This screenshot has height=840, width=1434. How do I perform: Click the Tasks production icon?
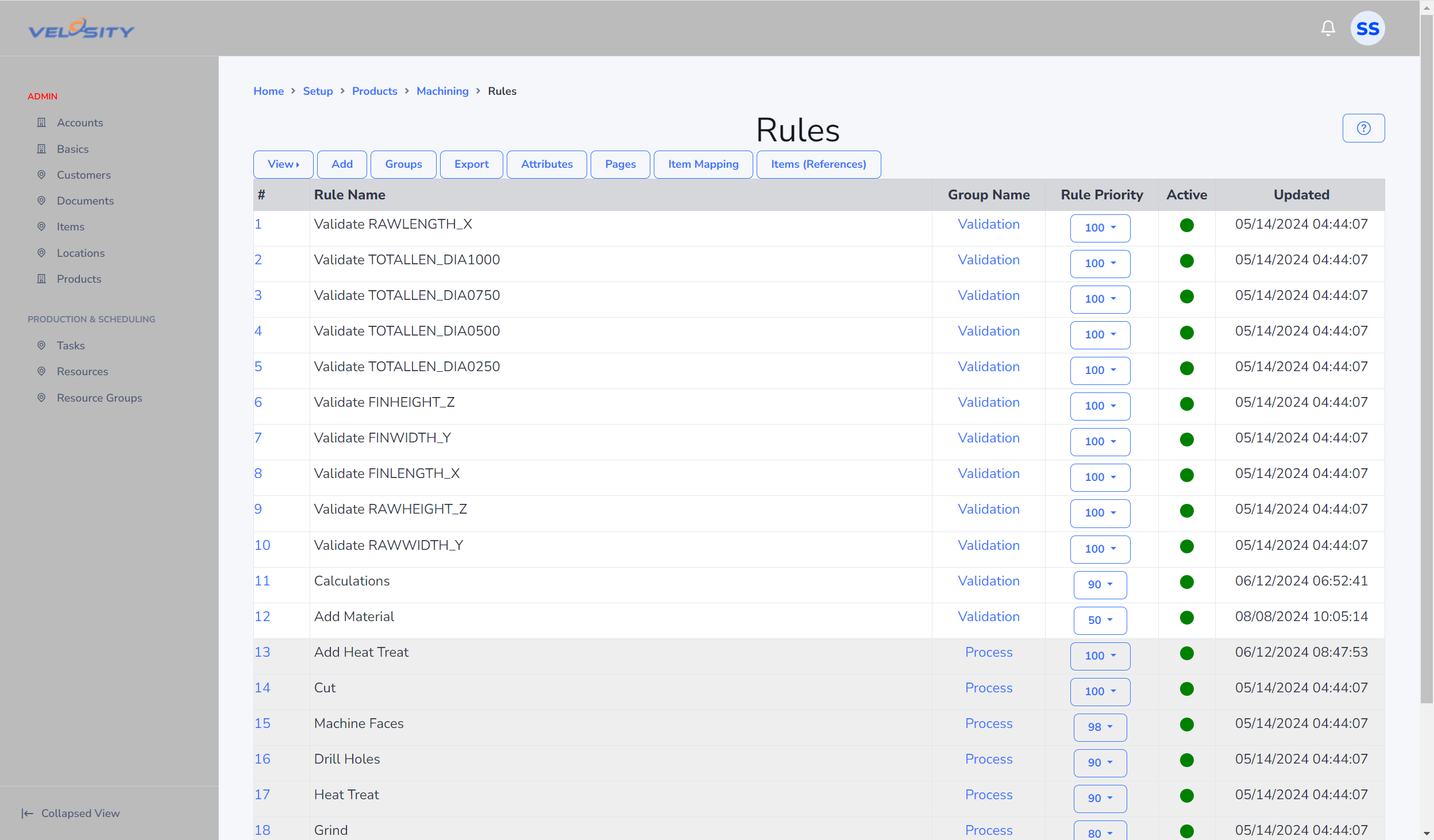(41, 345)
